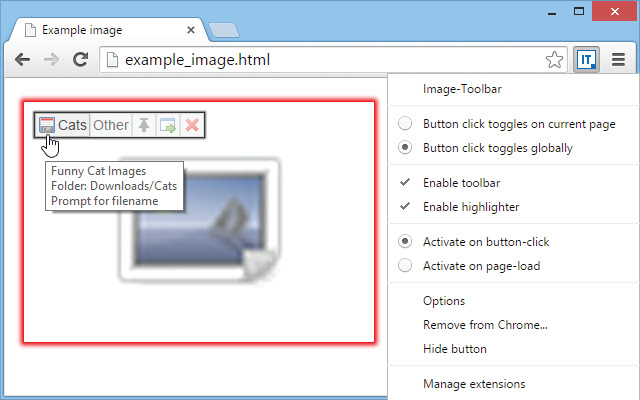Click the Image-Toolbar extension button
This screenshot has height=400, width=640.
tap(586, 60)
